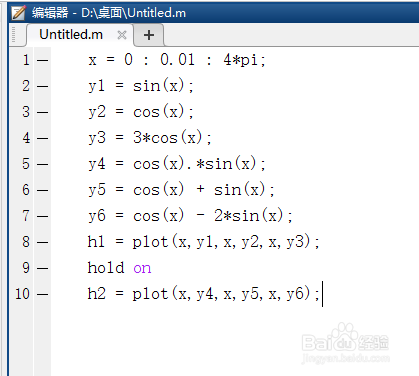This screenshot has height=376, width=419.
Task: Click line number 10 in gutter
Action: (23, 294)
